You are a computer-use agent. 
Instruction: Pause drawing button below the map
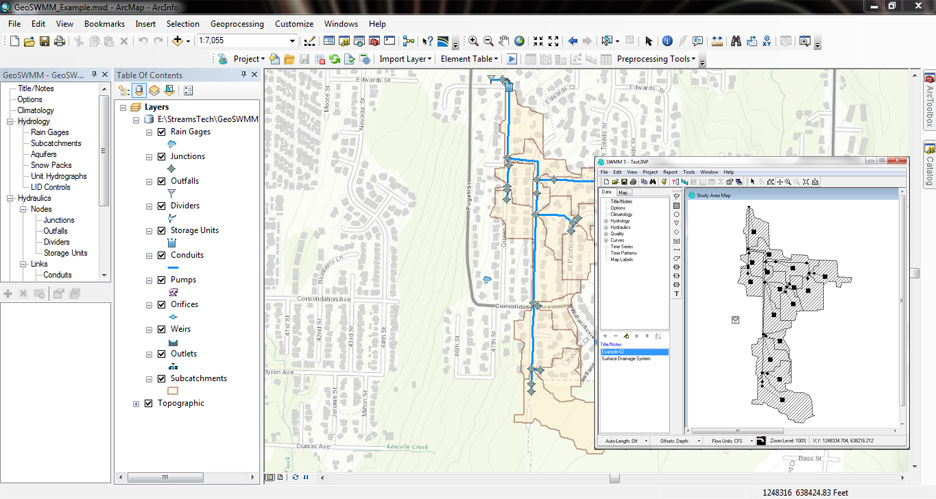coord(306,478)
